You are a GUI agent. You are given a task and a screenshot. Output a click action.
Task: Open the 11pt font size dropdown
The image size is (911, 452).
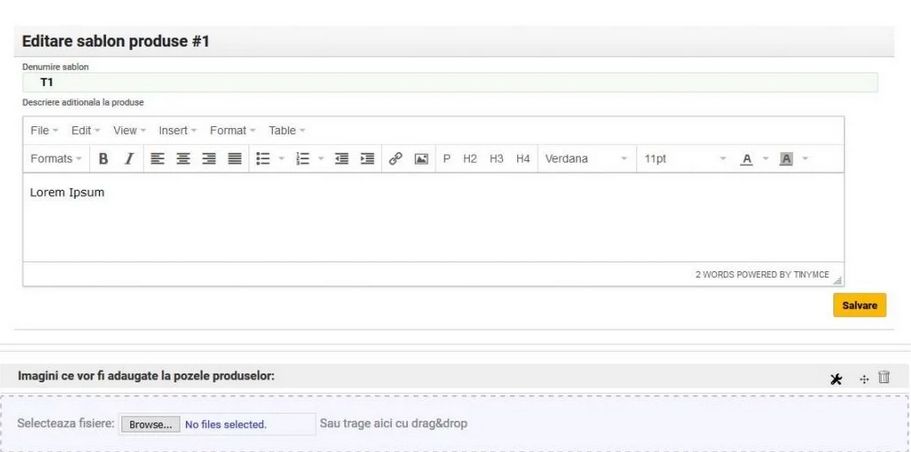click(x=685, y=159)
